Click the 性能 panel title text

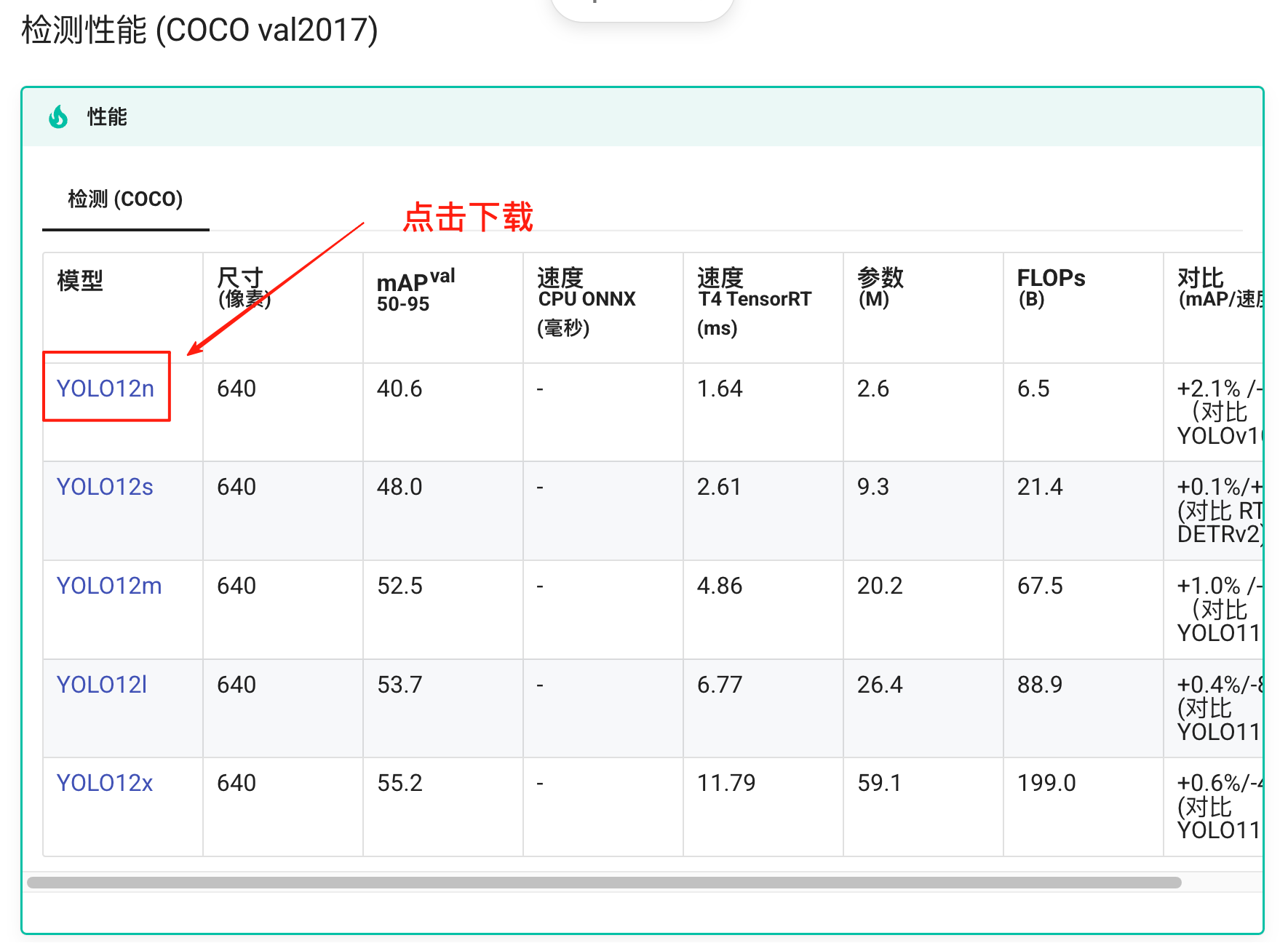pos(107,116)
